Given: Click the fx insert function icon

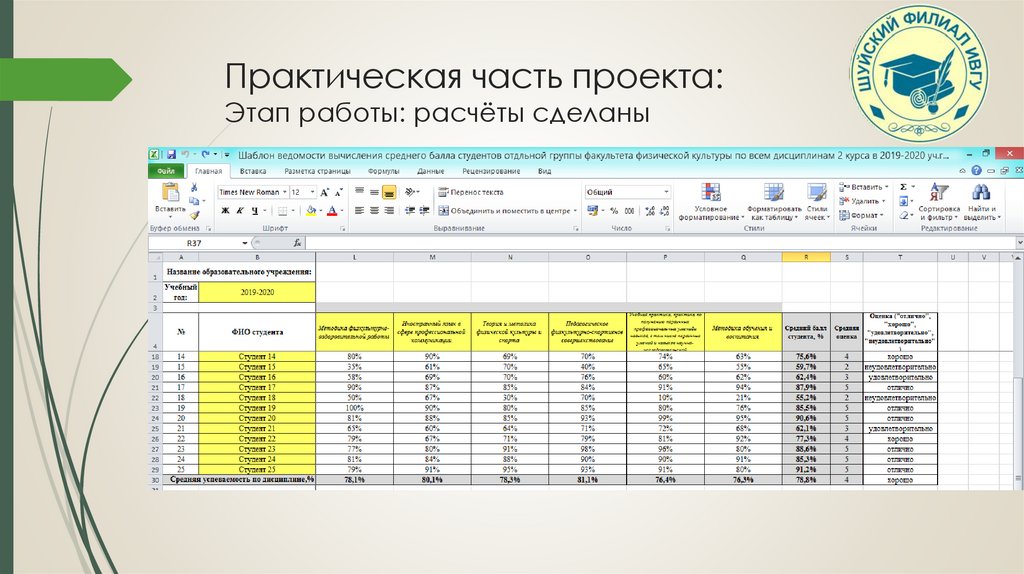Looking at the screenshot, I should tap(297, 243).
